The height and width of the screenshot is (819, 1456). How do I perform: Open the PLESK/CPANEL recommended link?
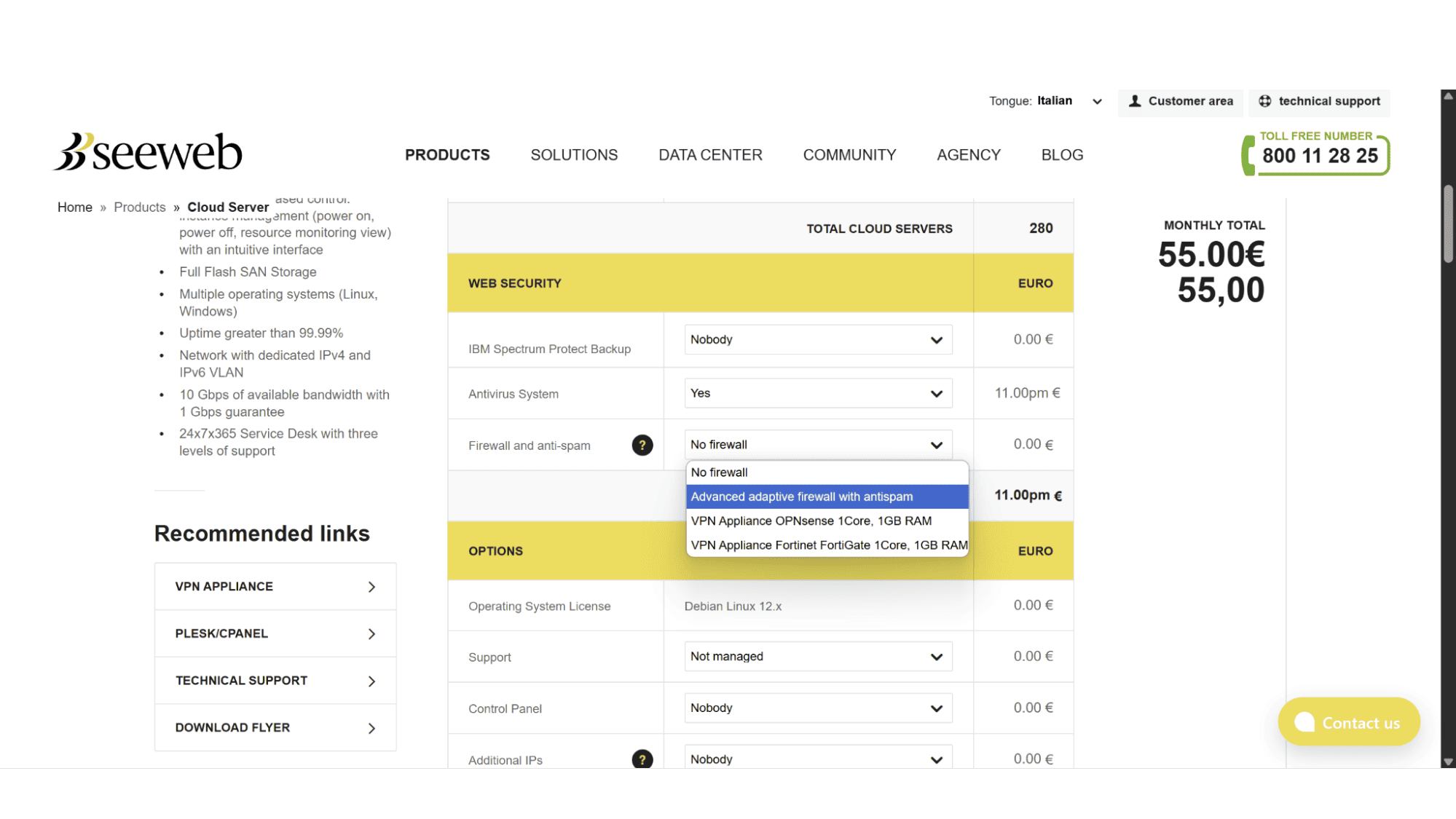275,634
